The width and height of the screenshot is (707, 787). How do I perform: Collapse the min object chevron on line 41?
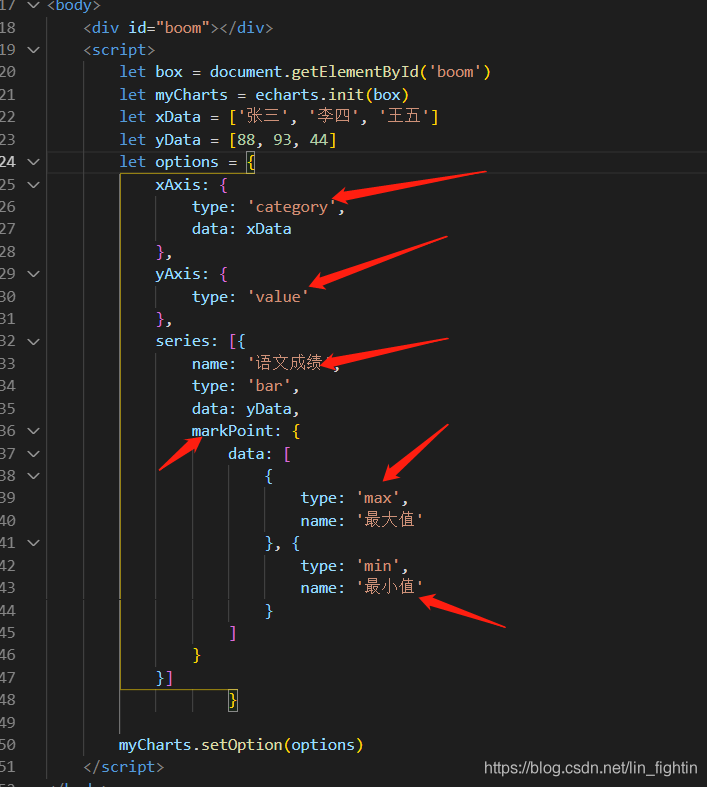[x=33, y=543]
